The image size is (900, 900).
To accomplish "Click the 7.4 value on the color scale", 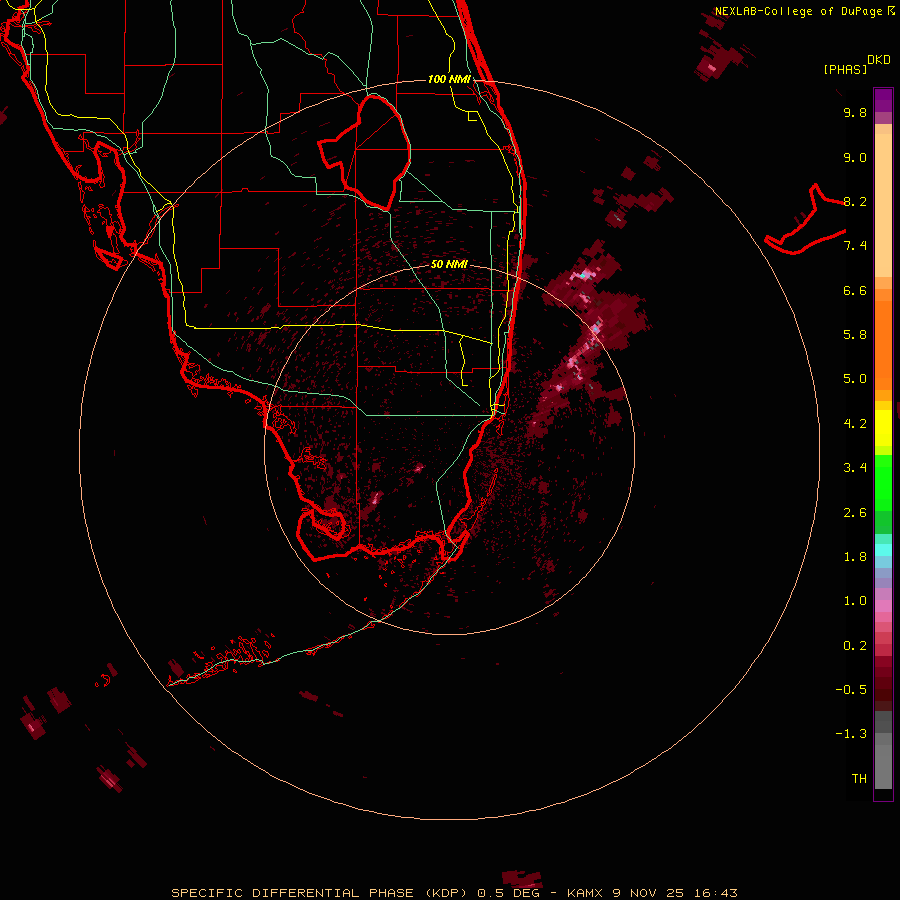I will pos(855,246).
